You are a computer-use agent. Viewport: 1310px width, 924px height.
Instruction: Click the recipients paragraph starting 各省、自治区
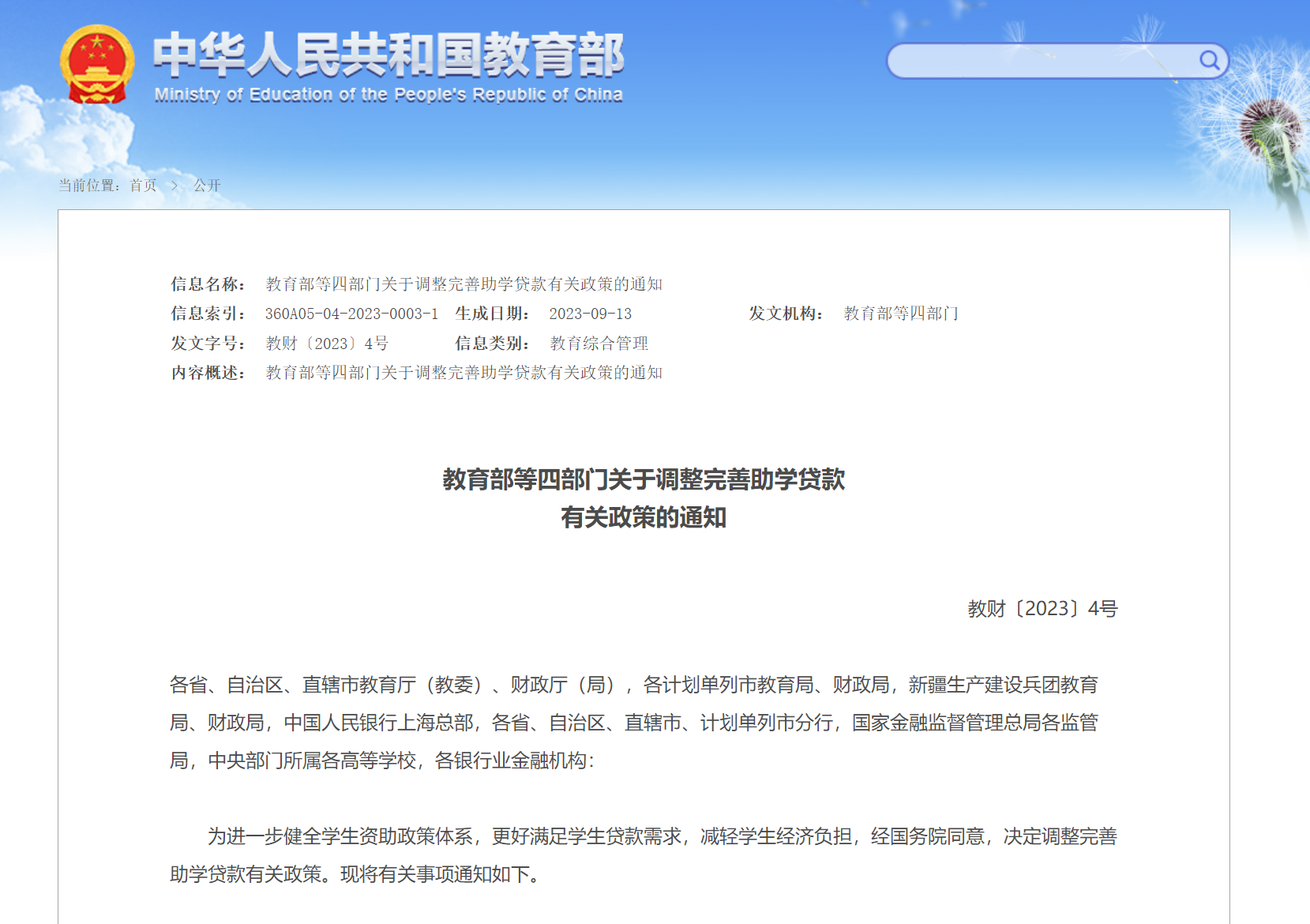[633, 723]
